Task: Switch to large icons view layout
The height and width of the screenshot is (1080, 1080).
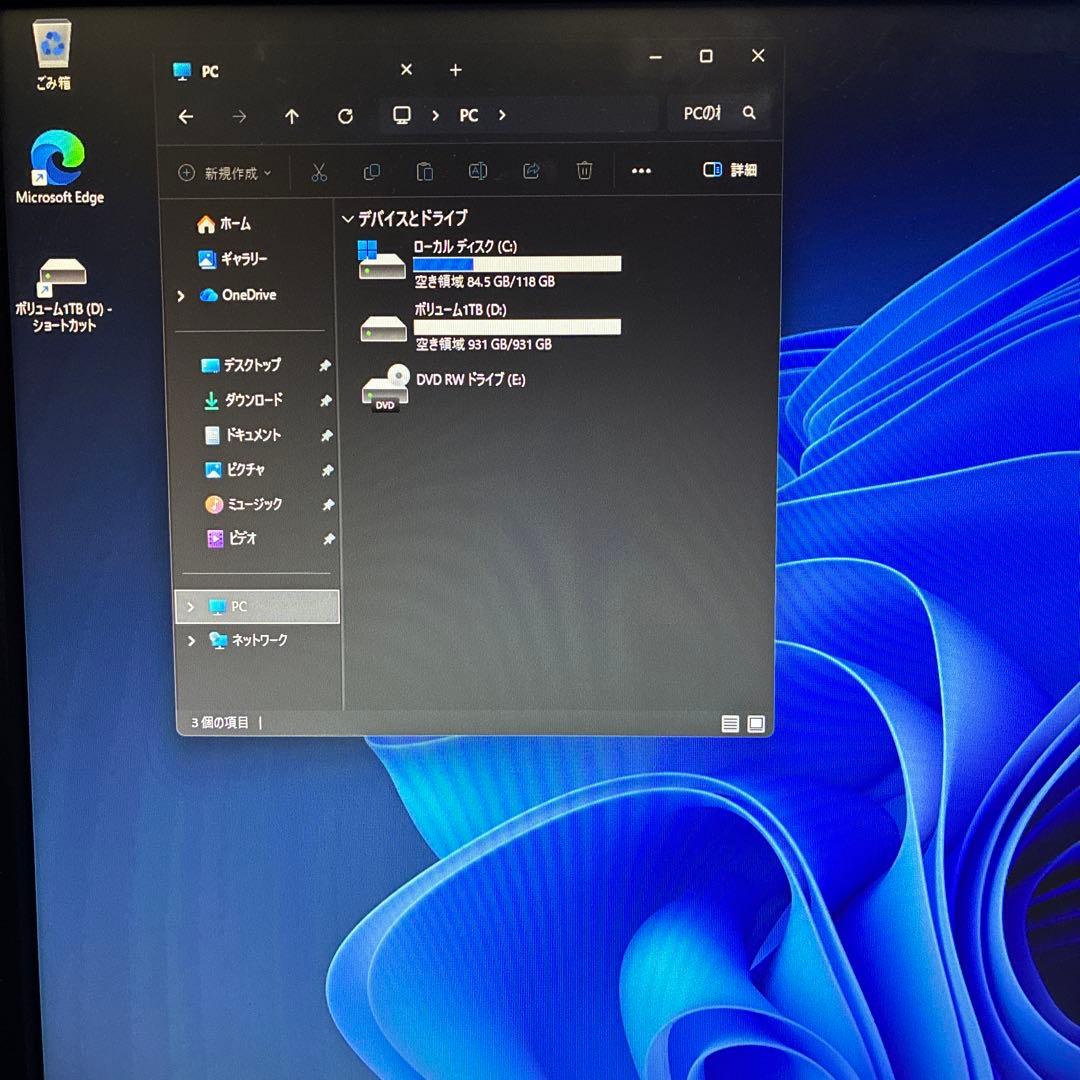Action: [x=756, y=724]
